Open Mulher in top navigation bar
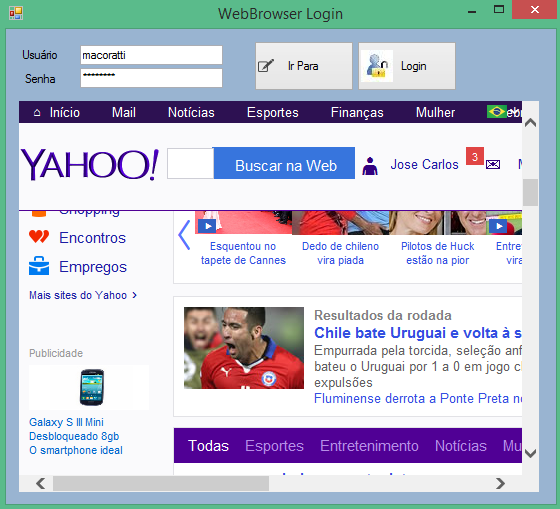 pyautogui.click(x=435, y=113)
